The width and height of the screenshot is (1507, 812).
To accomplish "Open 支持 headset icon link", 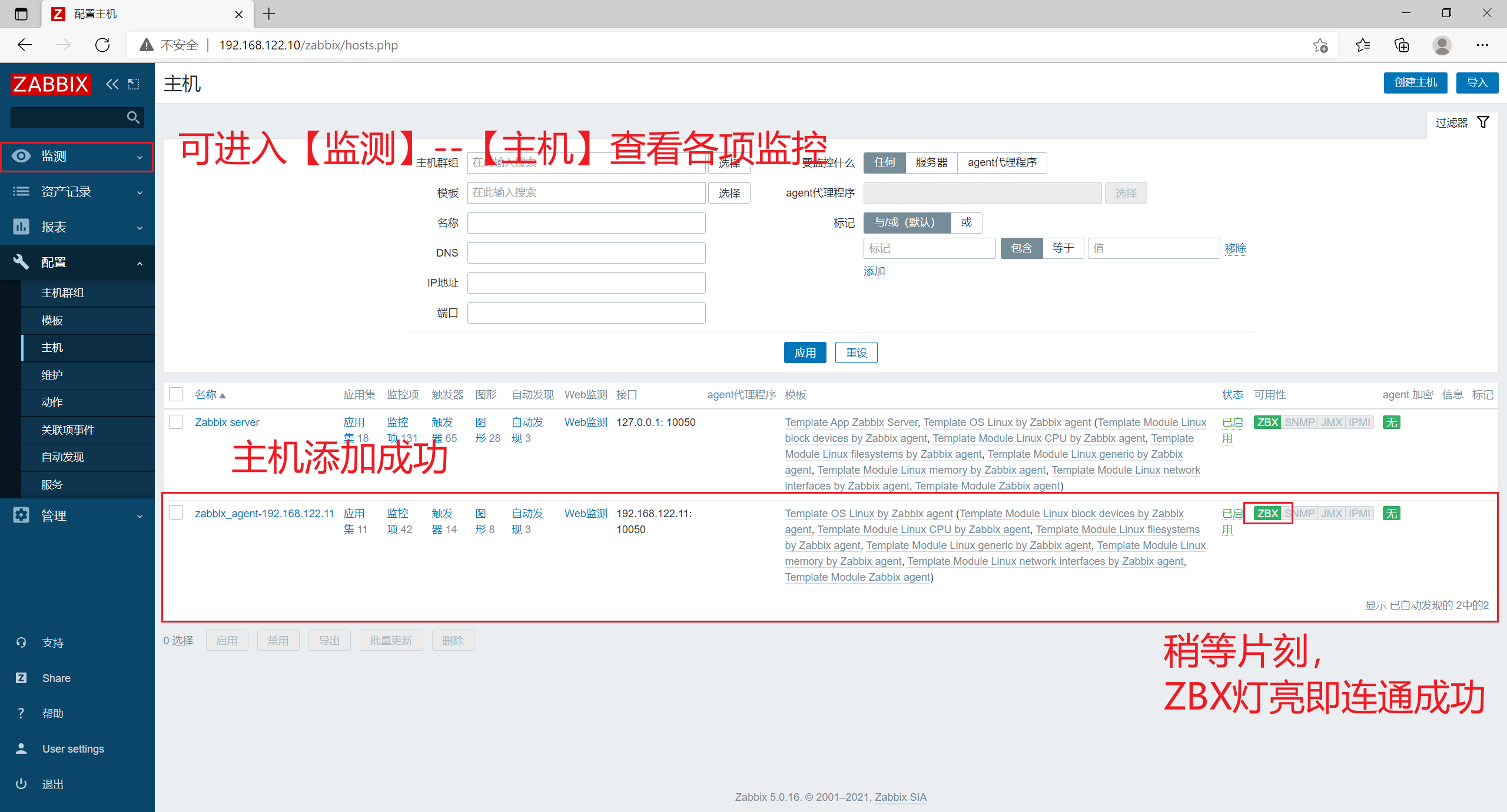I will [x=21, y=643].
